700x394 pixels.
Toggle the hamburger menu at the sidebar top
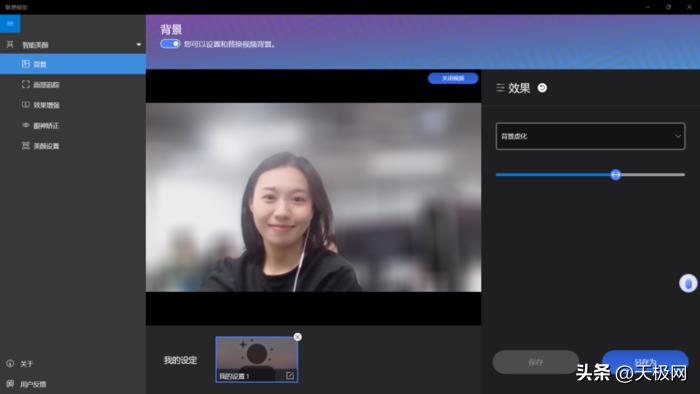pos(10,24)
